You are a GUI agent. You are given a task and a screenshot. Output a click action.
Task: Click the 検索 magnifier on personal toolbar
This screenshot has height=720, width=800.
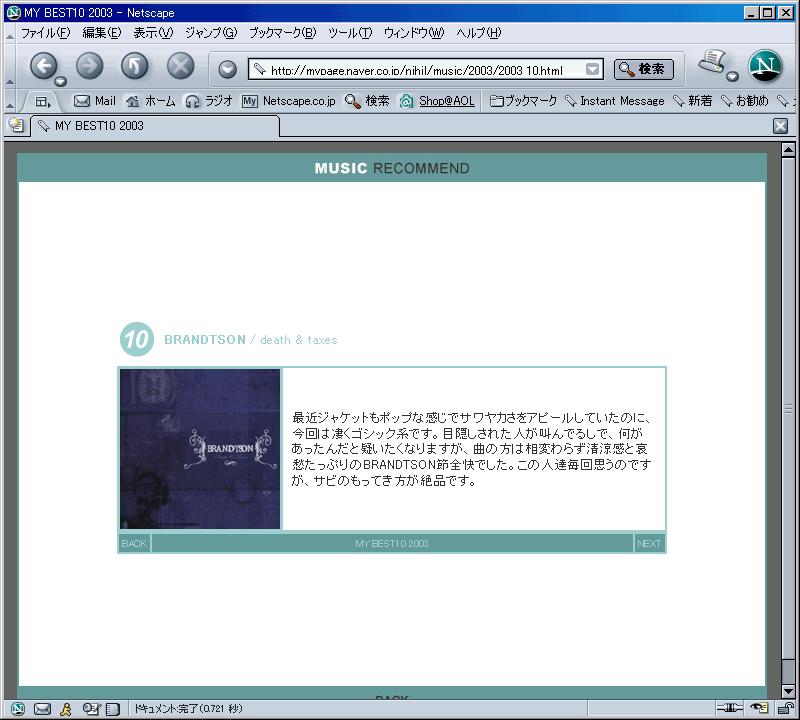click(367, 101)
